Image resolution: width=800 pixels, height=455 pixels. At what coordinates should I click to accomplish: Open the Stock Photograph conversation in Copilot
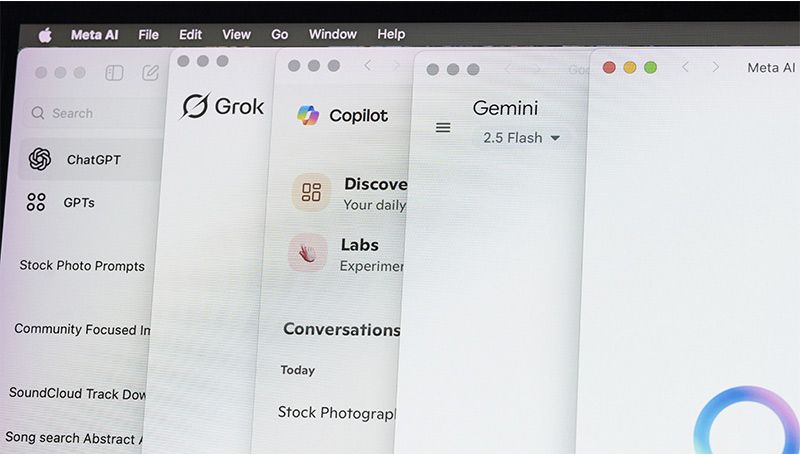tap(336, 412)
